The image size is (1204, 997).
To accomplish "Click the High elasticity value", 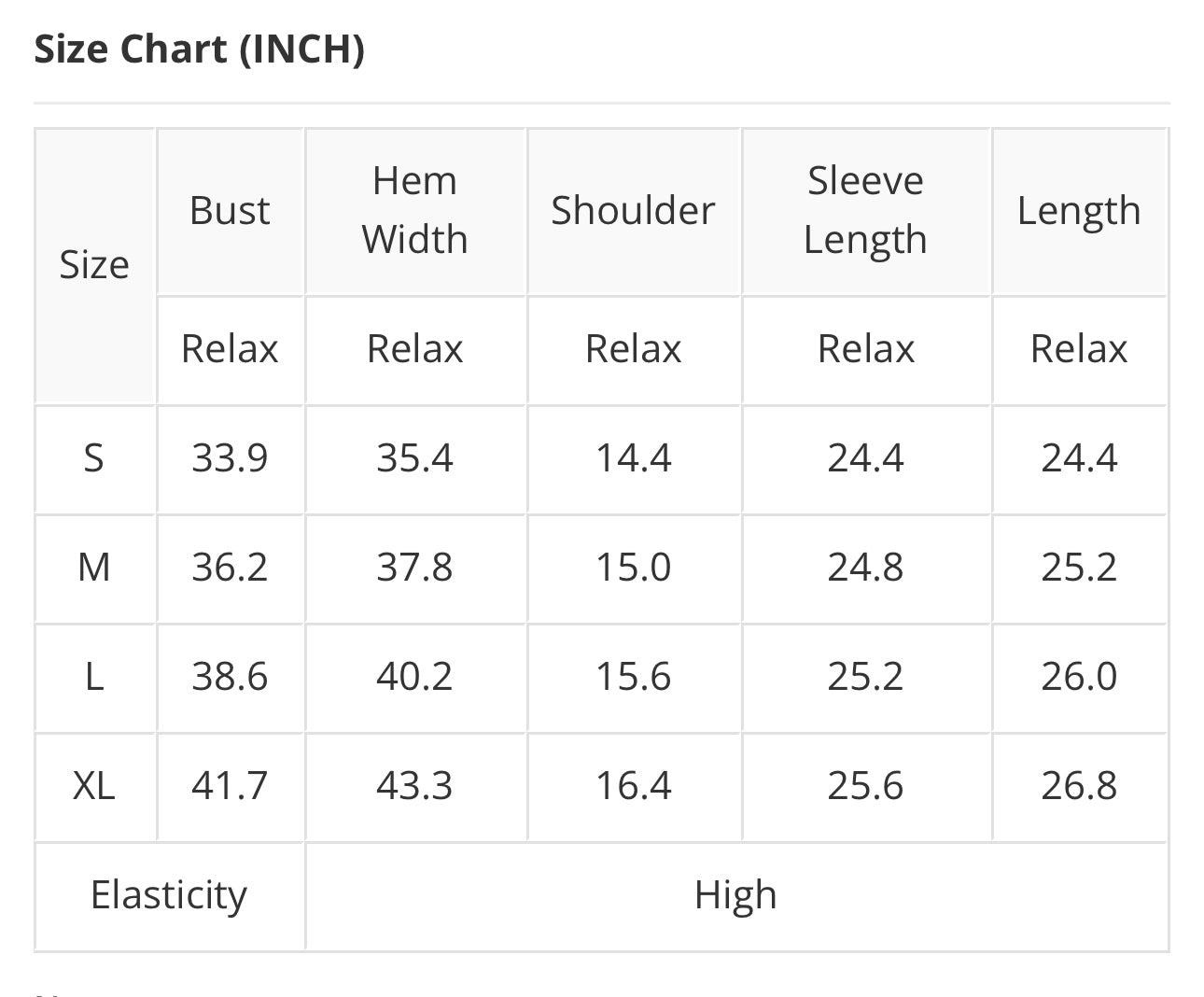I will coord(735,895).
